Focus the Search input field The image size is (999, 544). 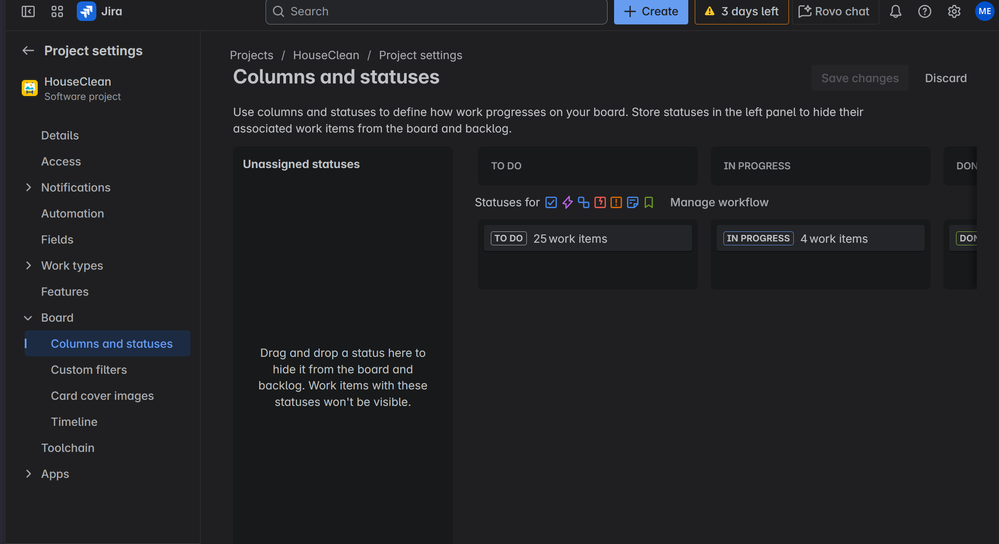[x=436, y=11]
